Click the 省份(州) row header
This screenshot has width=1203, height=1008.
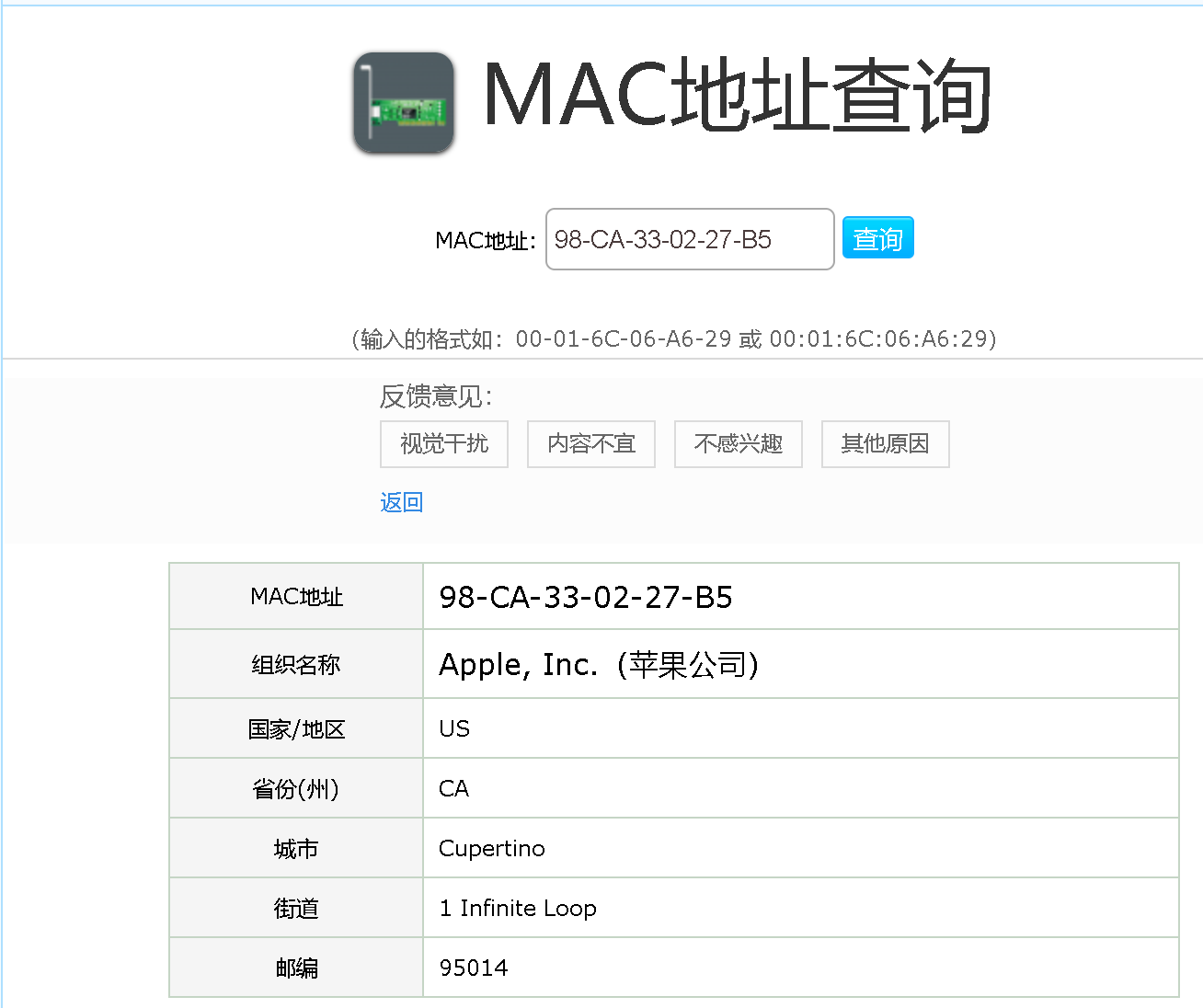[296, 788]
